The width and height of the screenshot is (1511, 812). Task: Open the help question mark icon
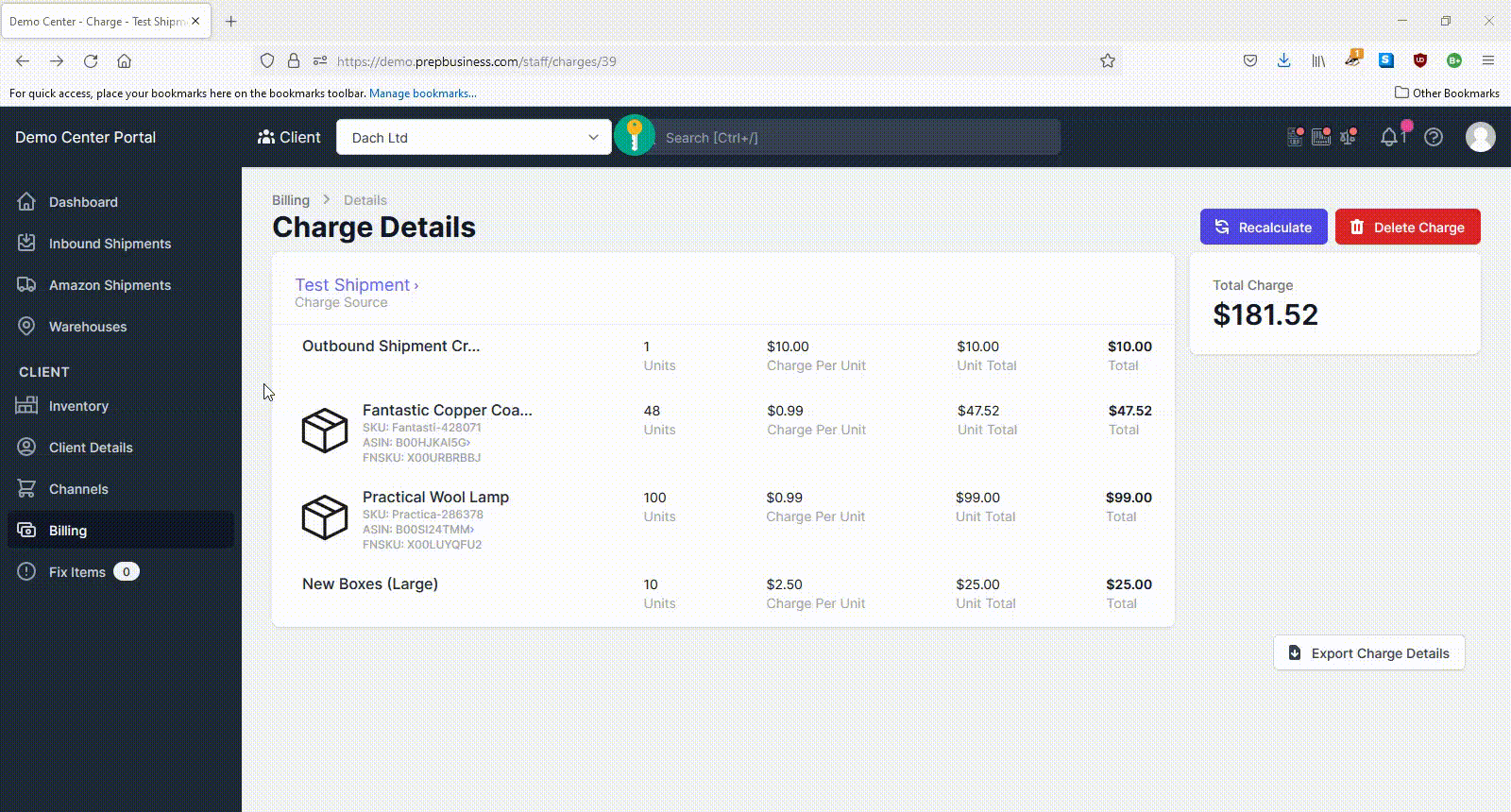click(x=1434, y=137)
